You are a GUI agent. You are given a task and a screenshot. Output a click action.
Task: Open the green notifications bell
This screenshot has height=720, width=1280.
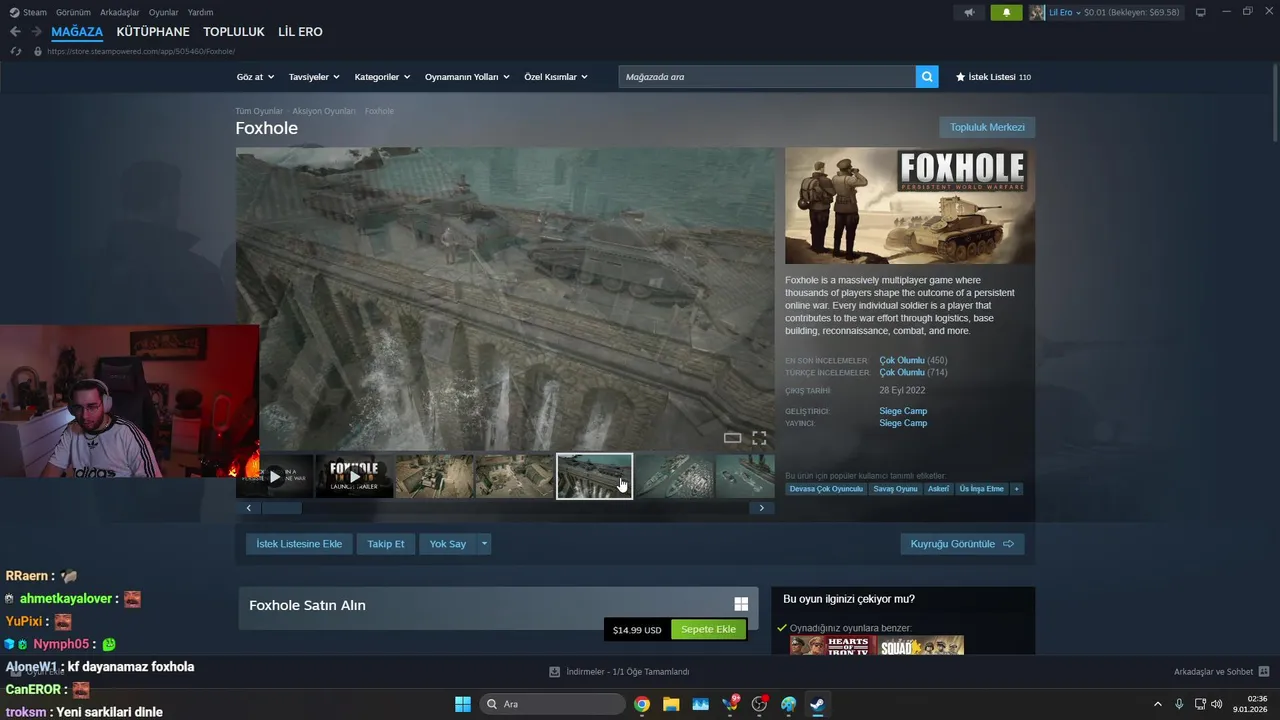[x=1006, y=13]
